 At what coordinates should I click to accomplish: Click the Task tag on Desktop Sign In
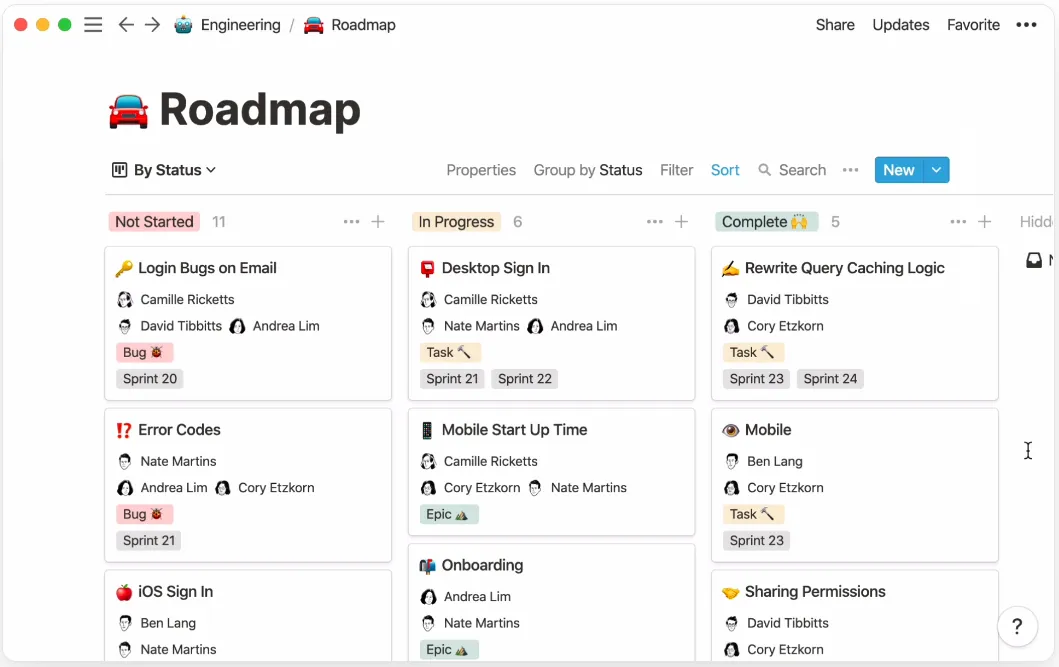pyautogui.click(x=449, y=352)
